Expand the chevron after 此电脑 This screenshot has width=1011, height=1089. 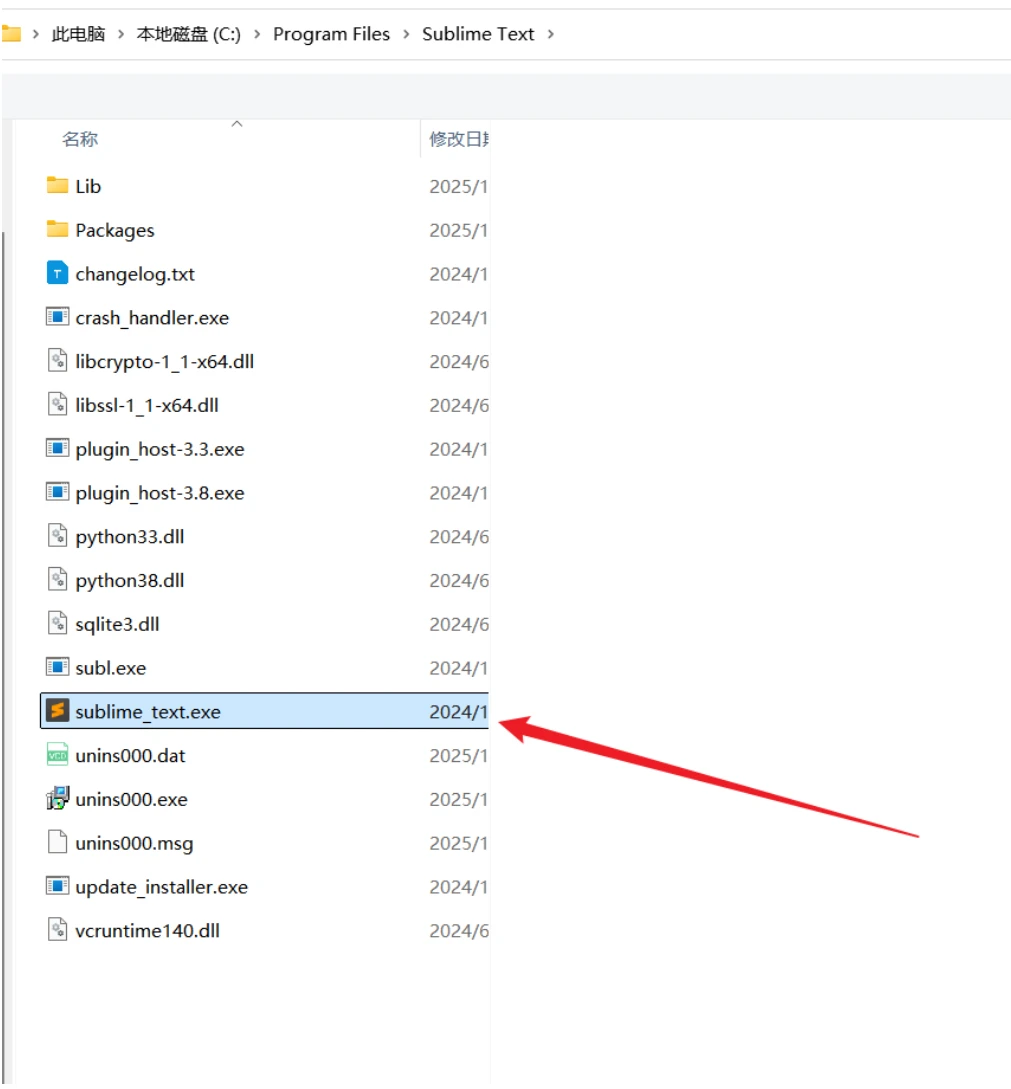pyautogui.click(x=121, y=34)
